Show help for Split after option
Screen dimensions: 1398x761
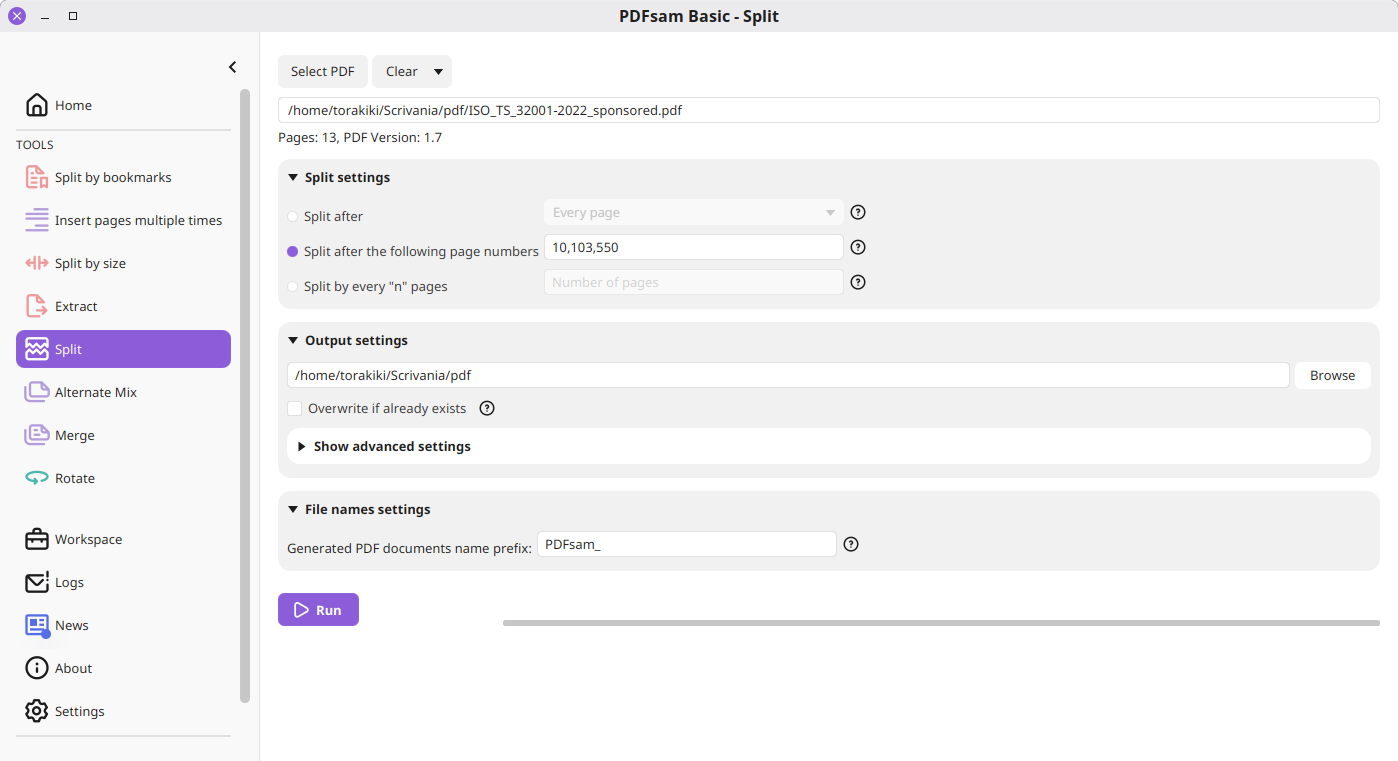point(858,212)
